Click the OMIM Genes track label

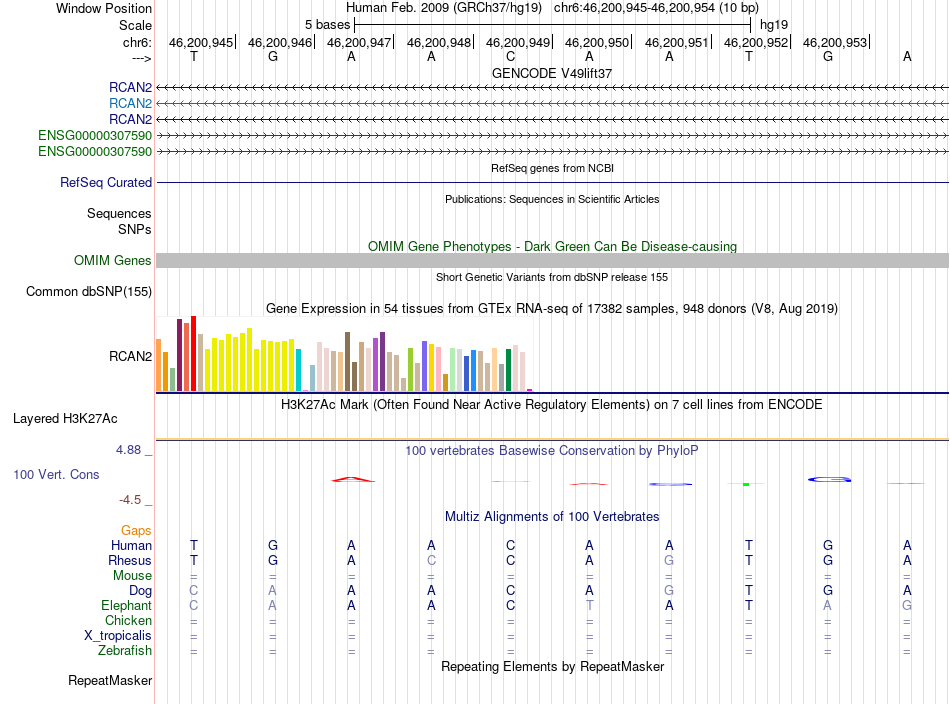tap(113, 261)
